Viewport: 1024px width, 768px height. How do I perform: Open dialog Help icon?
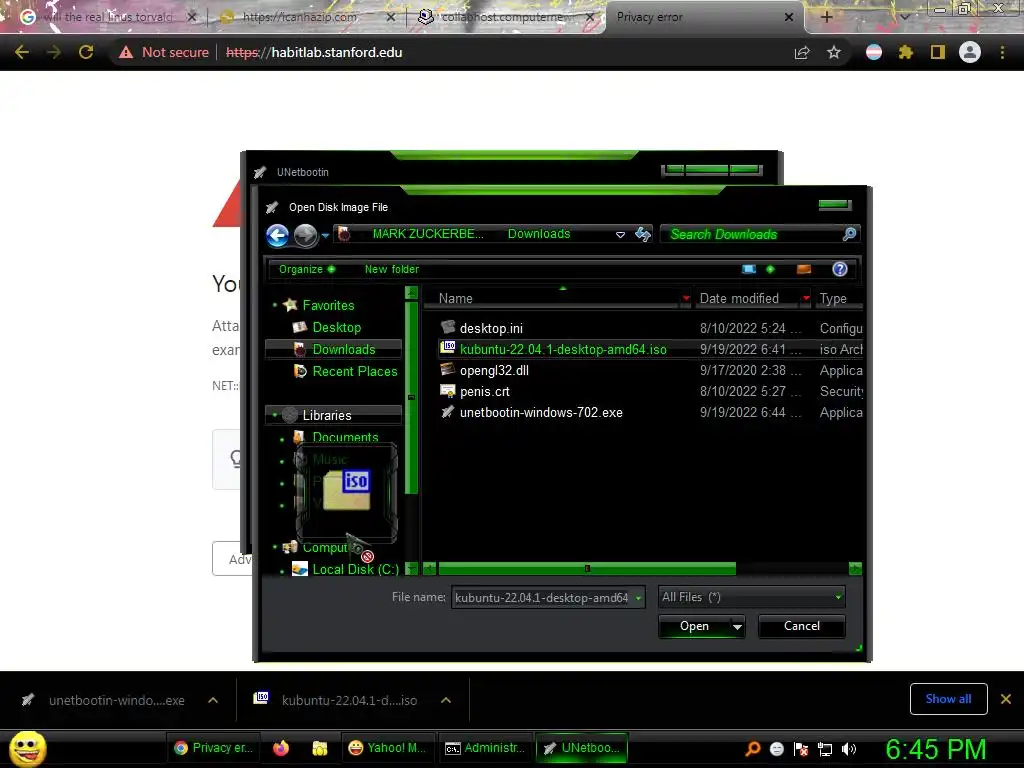(840, 269)
